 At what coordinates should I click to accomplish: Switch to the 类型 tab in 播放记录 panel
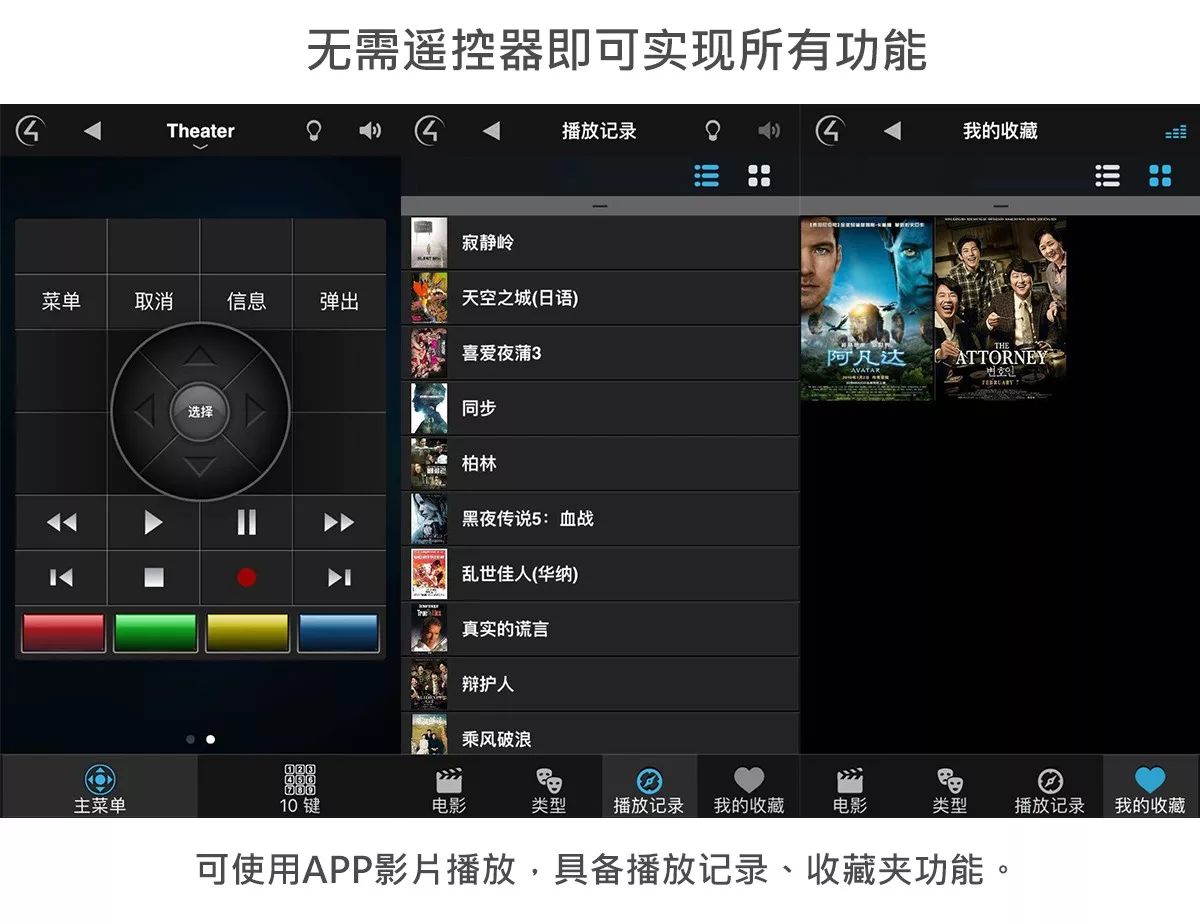pyautogui.click(x=549, y=789)
